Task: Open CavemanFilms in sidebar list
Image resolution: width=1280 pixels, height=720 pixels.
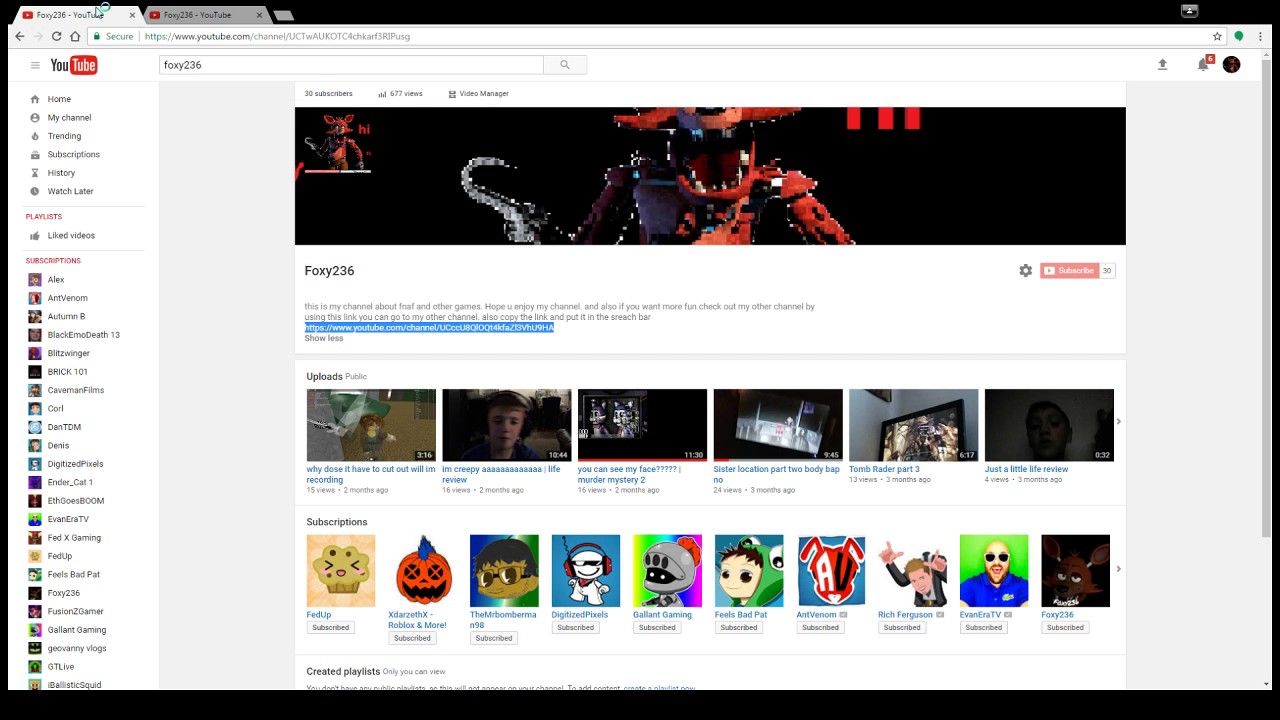Action: (x=75, y=390)
